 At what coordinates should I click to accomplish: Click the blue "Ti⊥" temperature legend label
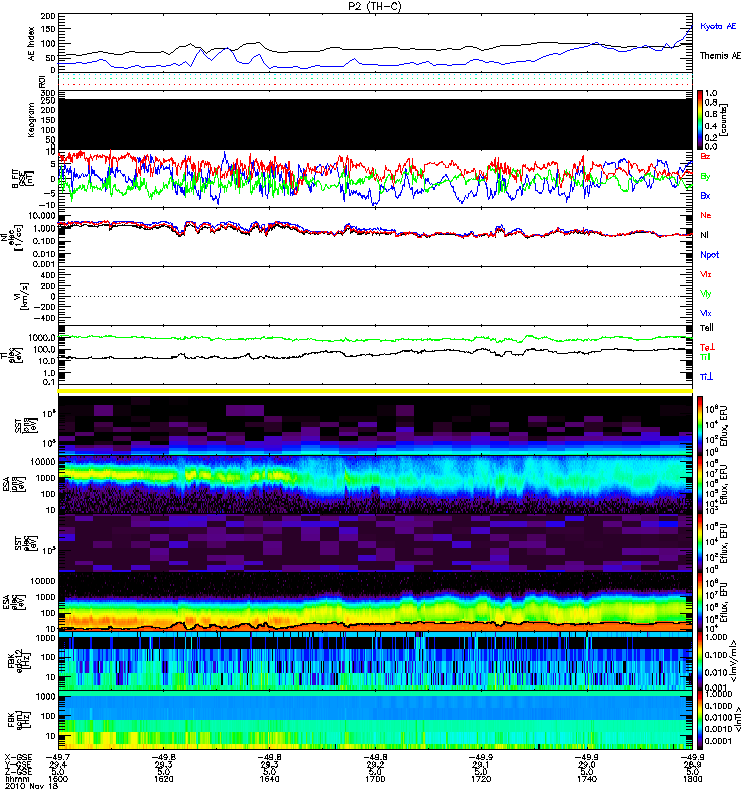(x=706, y=377)
